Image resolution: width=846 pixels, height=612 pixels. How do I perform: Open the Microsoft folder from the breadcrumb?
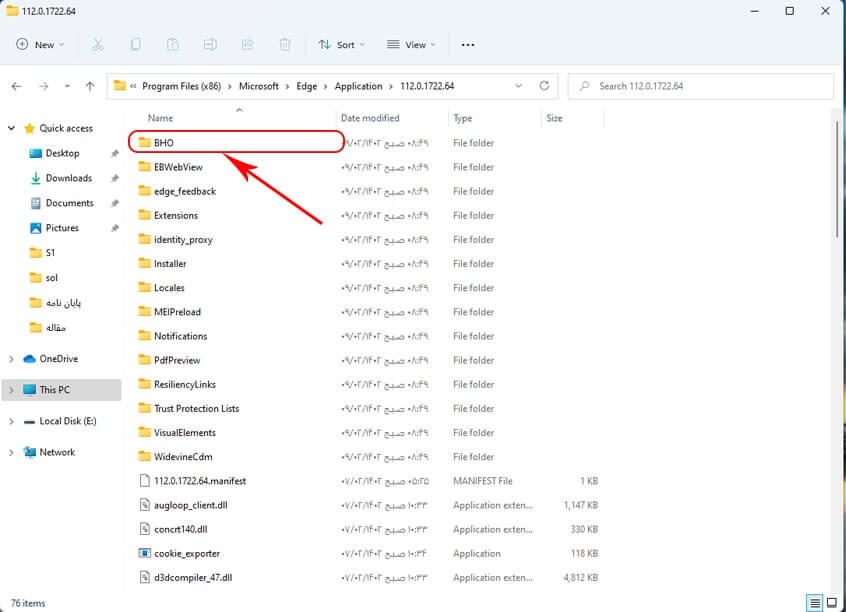(259, 86)
